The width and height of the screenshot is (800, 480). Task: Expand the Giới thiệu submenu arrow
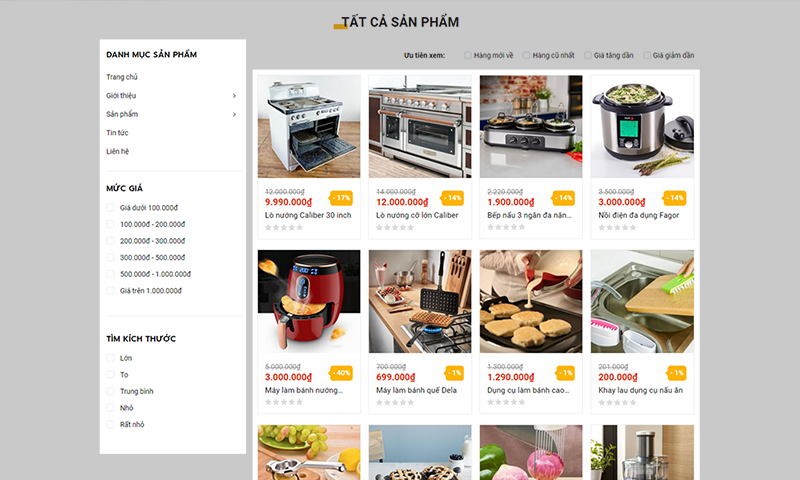coord(234,96)
